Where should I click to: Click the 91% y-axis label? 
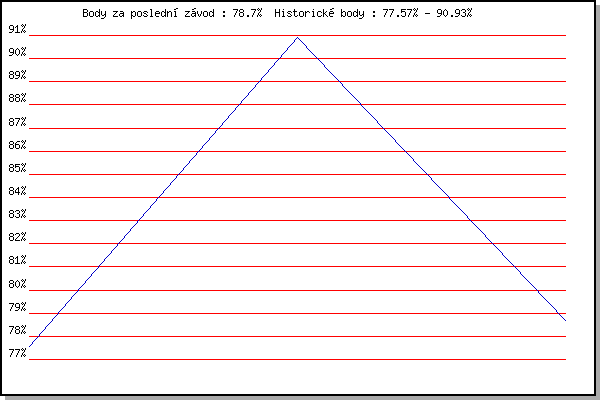[17, 28]
